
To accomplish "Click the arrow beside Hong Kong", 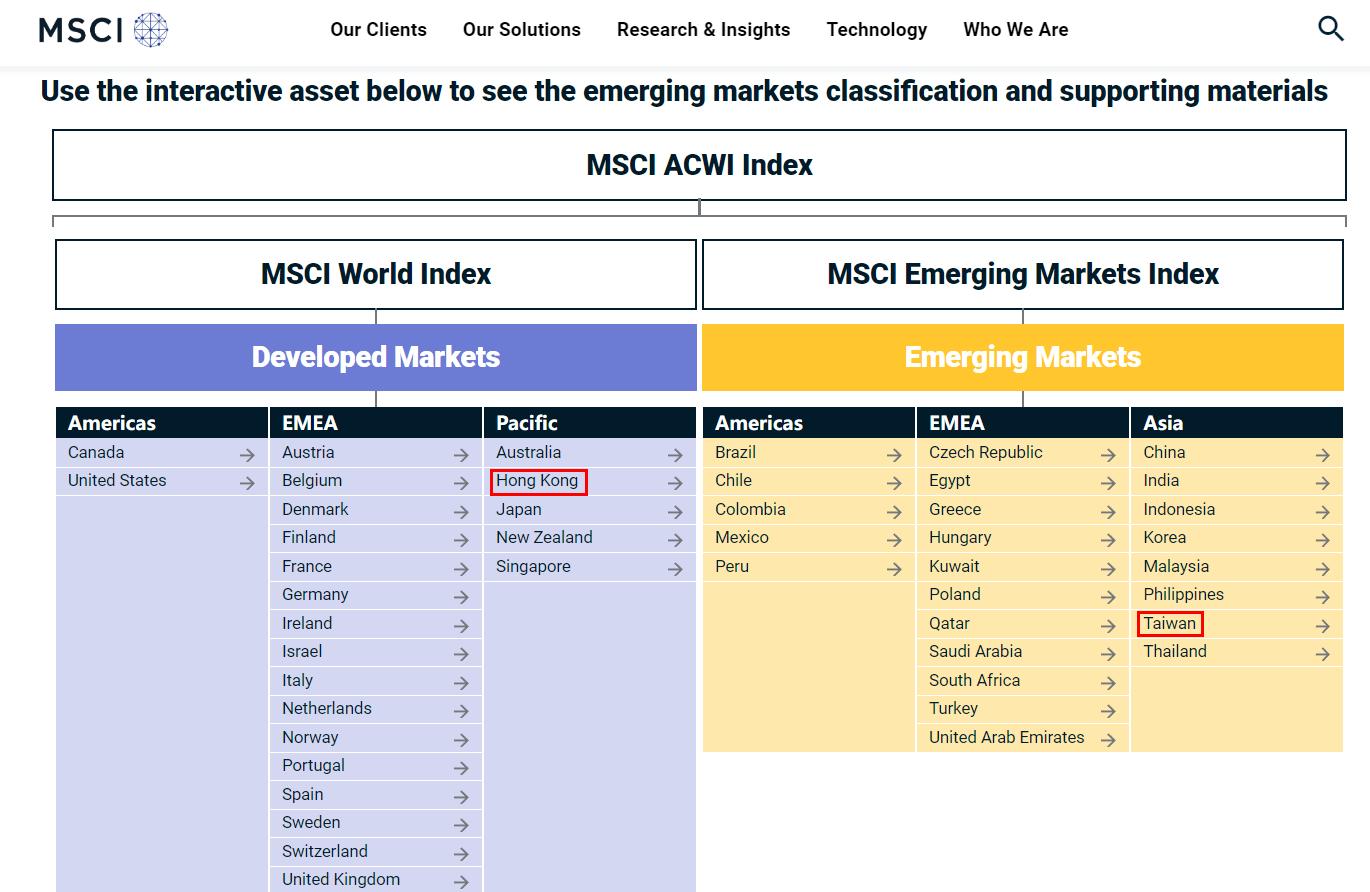I will click(675, 483).
